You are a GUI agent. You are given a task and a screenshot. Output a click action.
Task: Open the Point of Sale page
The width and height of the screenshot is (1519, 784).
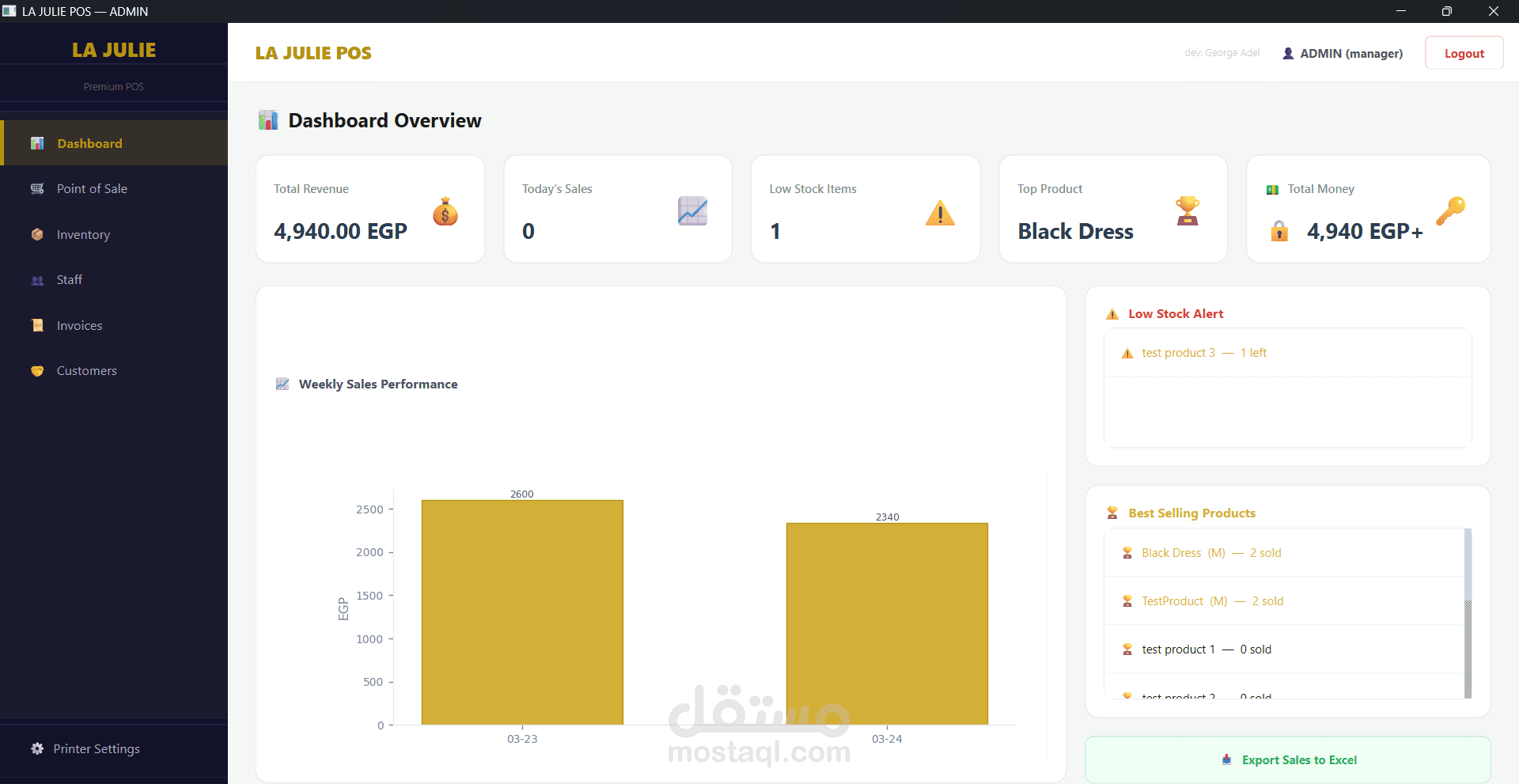(114, 188)
